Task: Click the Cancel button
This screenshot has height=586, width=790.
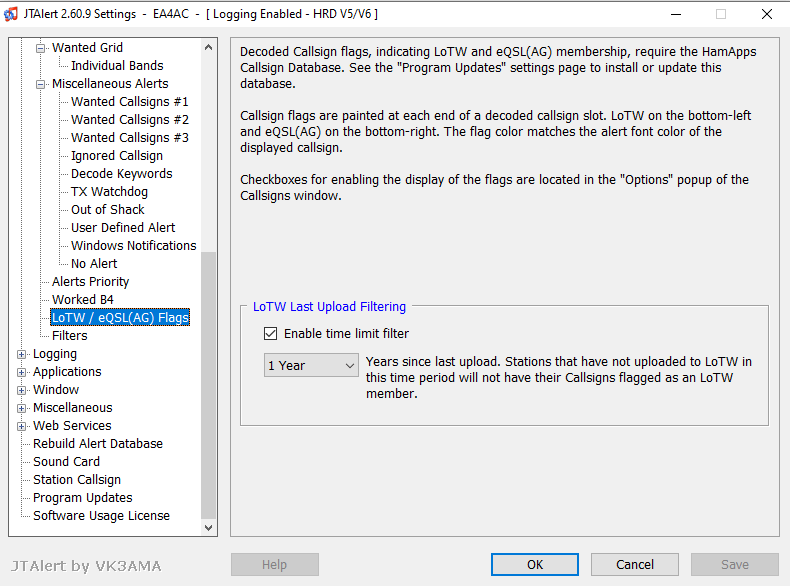Action: 634,564
